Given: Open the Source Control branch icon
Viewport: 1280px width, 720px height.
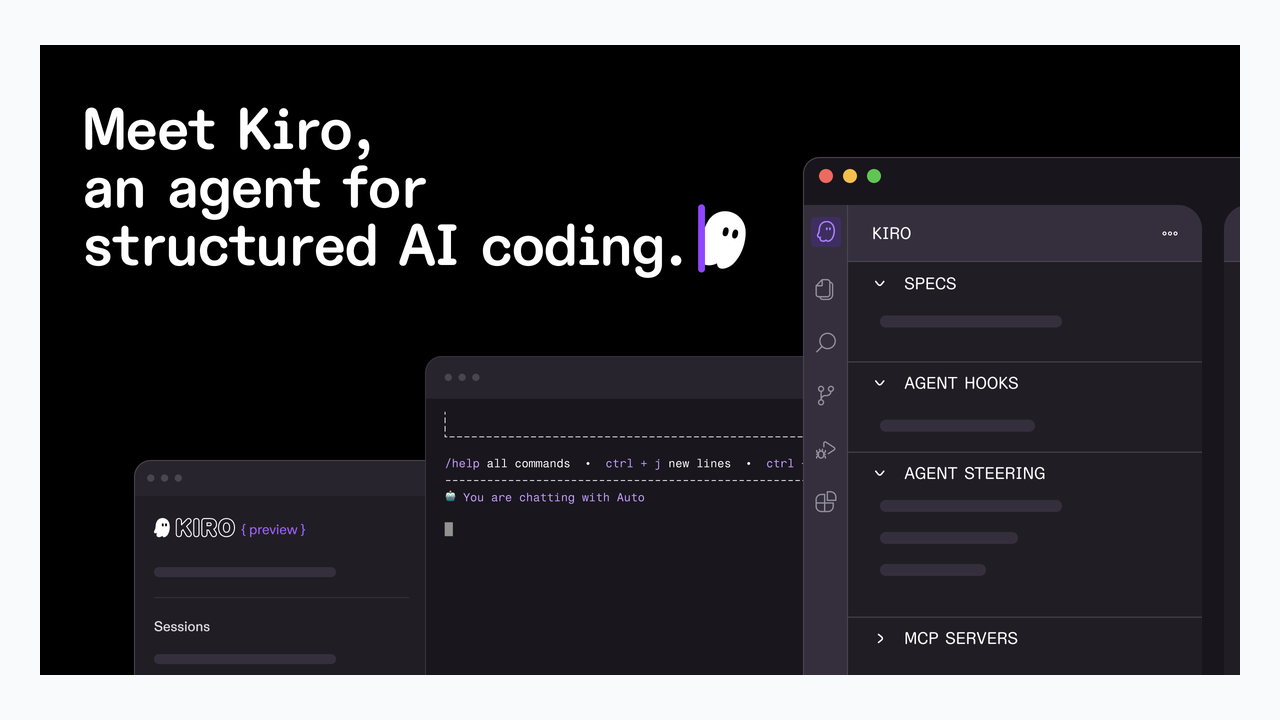Looking at the screenshot, I should pos(826,396).
